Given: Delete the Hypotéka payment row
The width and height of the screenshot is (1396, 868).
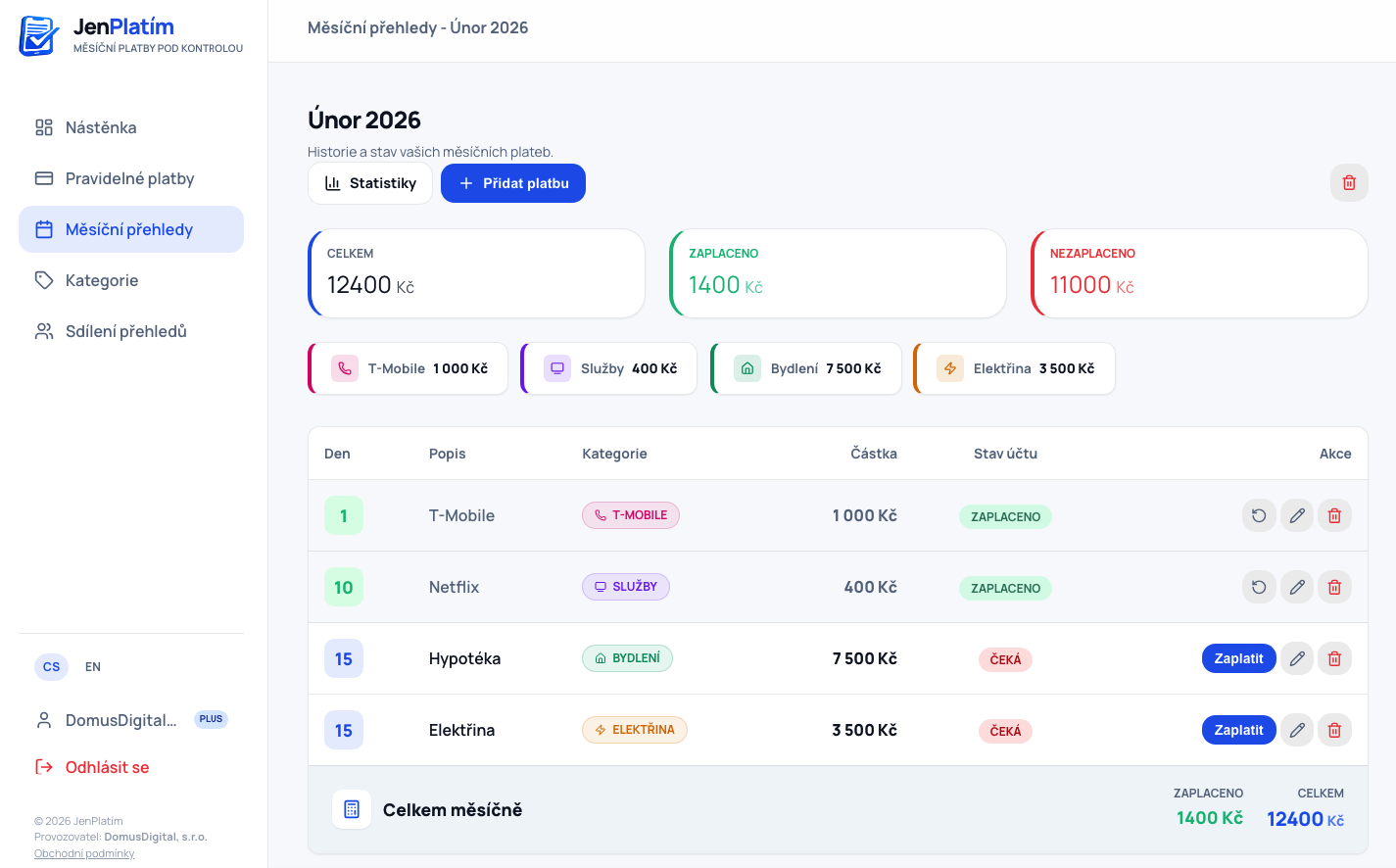Looking at the screenshot, I should click(x=1334, y=658).
